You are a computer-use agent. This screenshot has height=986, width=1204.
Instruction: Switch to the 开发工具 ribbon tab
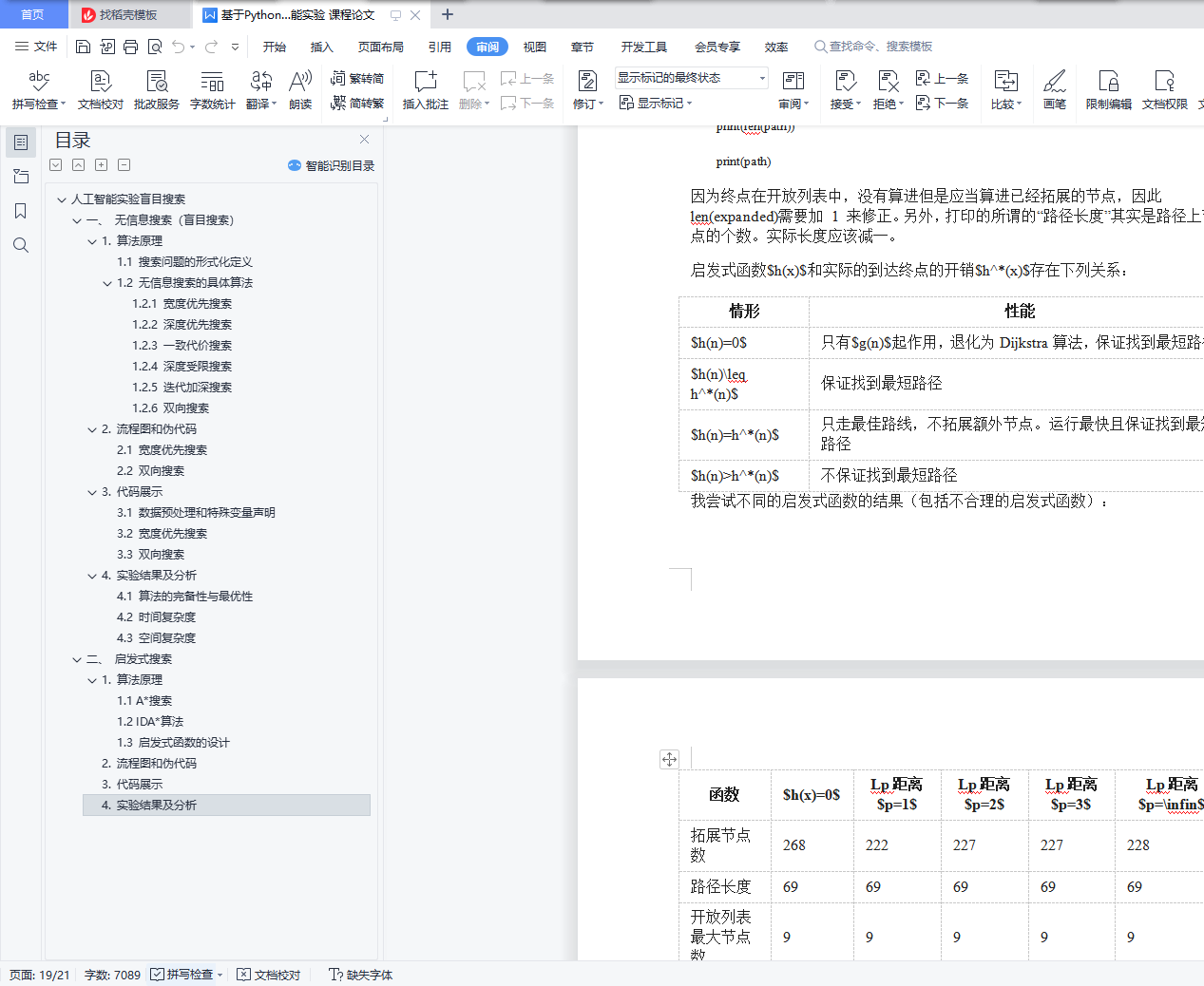pyautogui.click(x=644, y=47)
